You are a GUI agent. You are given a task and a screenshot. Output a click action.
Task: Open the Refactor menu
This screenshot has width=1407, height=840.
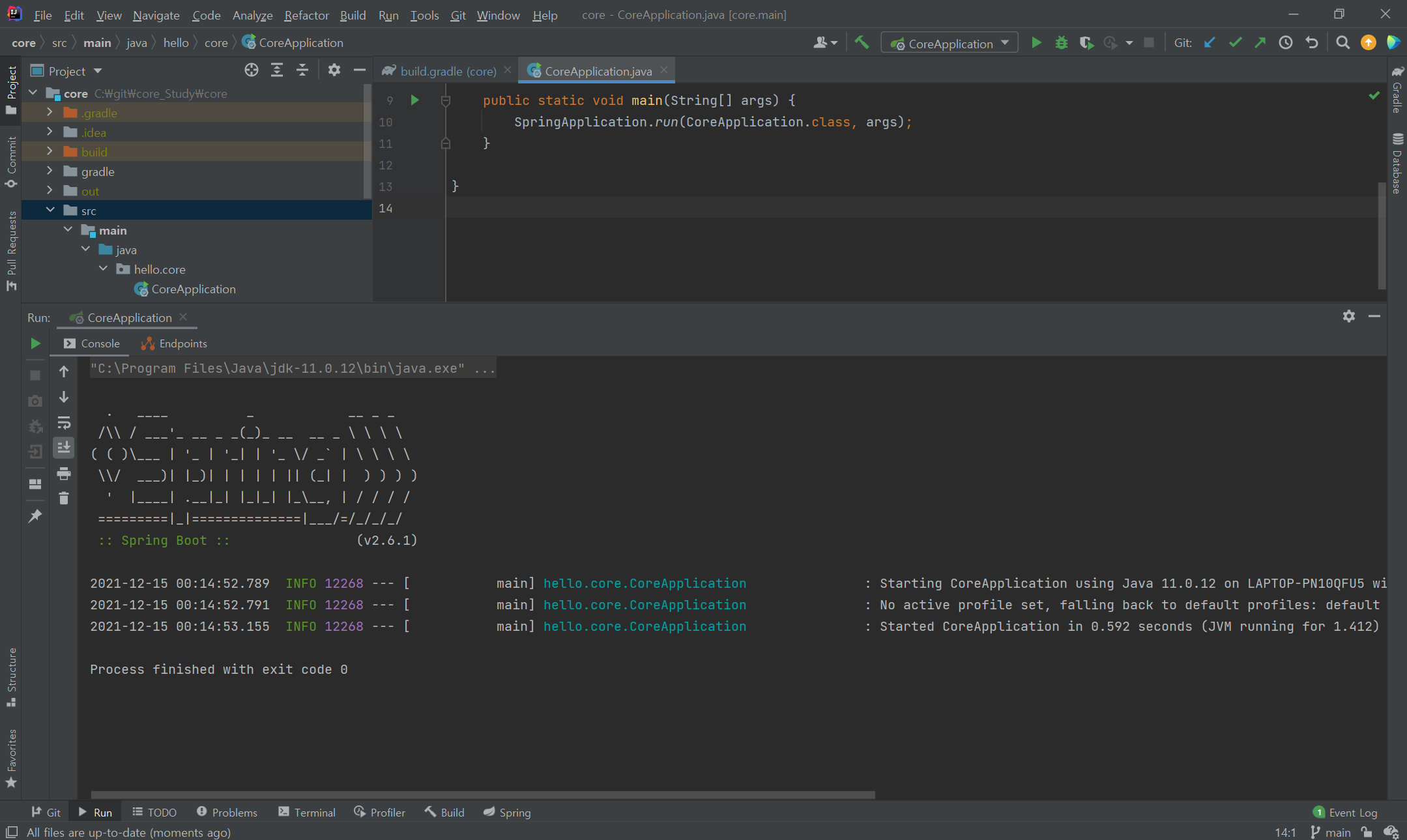point(306,15)
